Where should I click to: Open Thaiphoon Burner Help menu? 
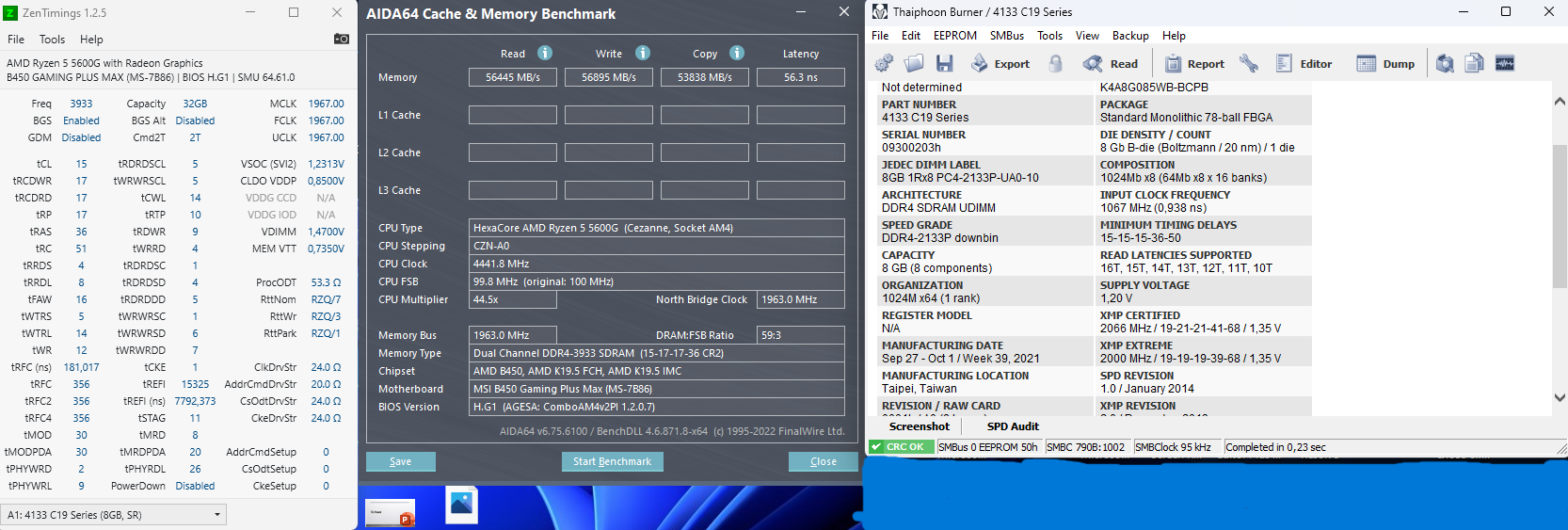click(x=1174, y=36)
